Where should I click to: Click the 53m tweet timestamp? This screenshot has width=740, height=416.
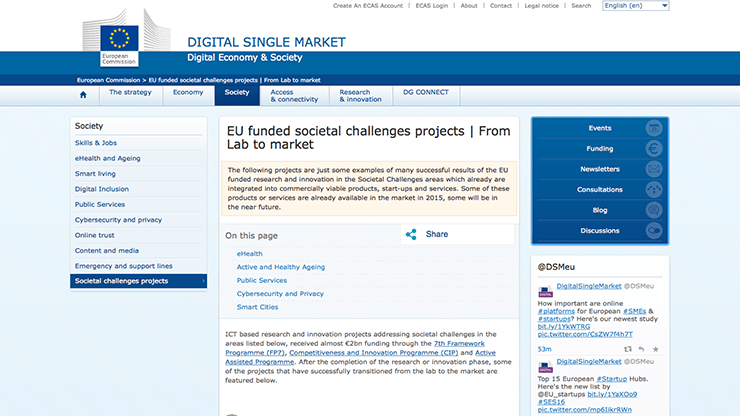544,349
